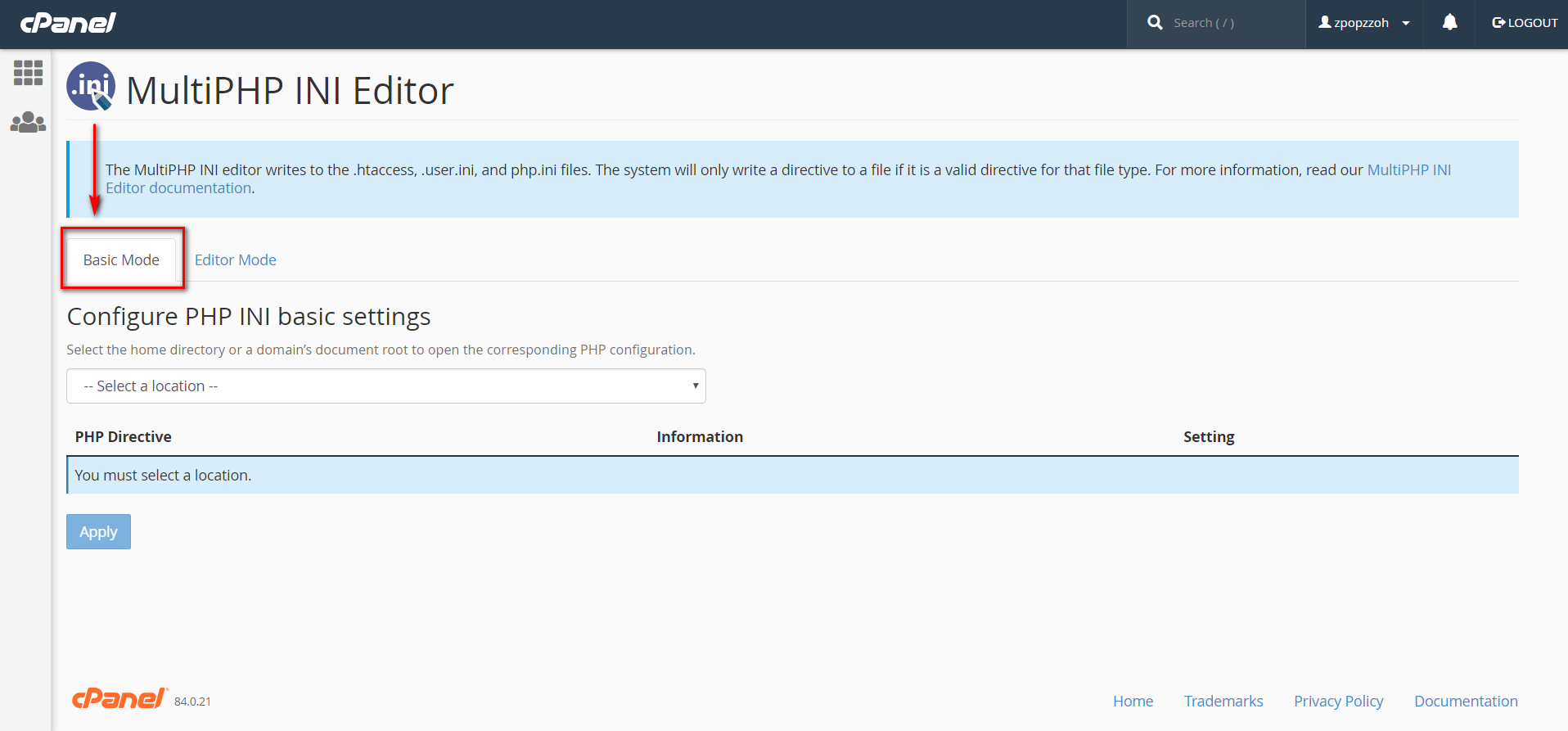Image resolution: width=1568 pixels, height=731 pixels.
Task: Open the Trademarks footer link
Action: point(1223,702)
